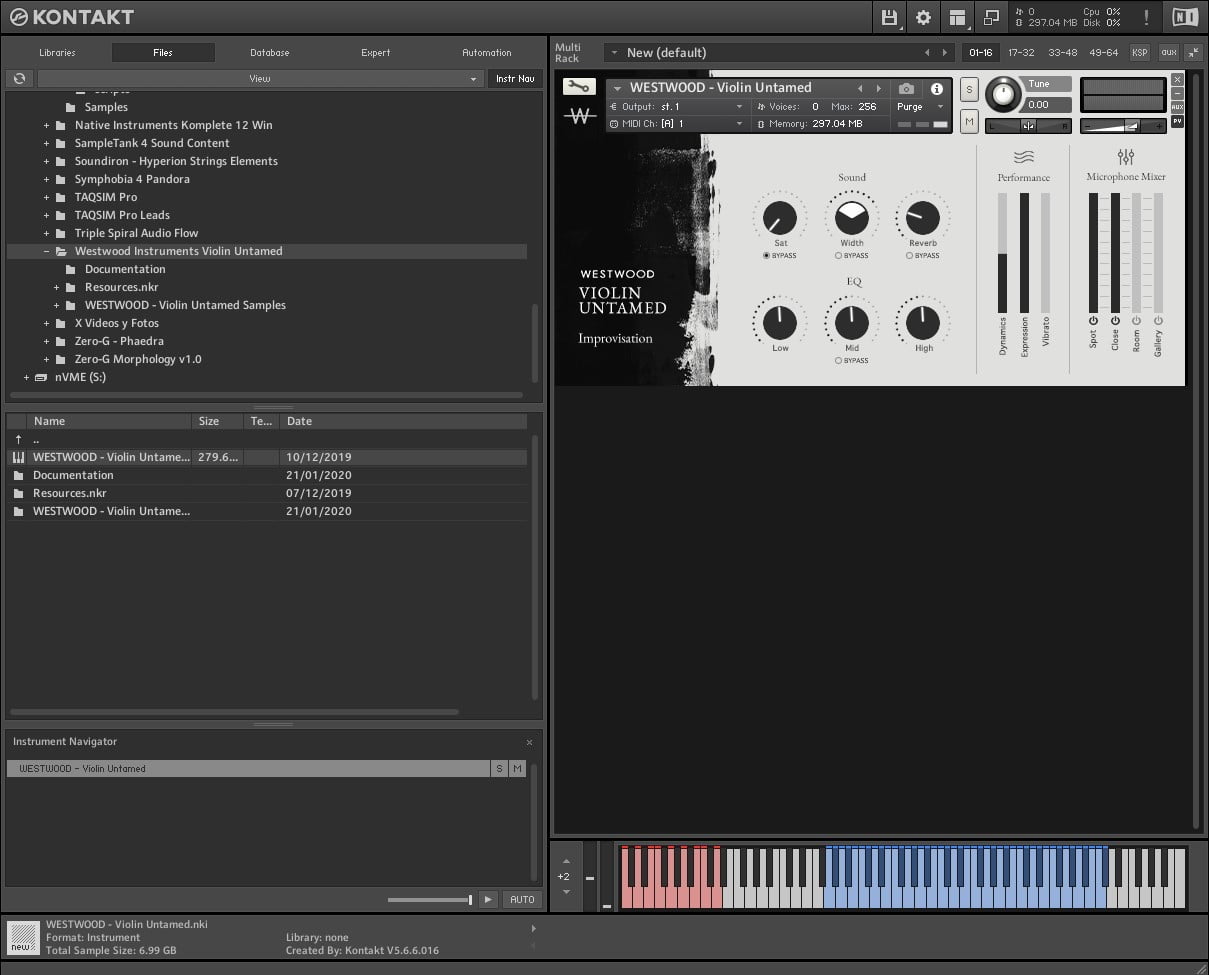The image size is (1209, 975).
Task: Enable the Gallery microphone power button
Action: click(1159, 321)
